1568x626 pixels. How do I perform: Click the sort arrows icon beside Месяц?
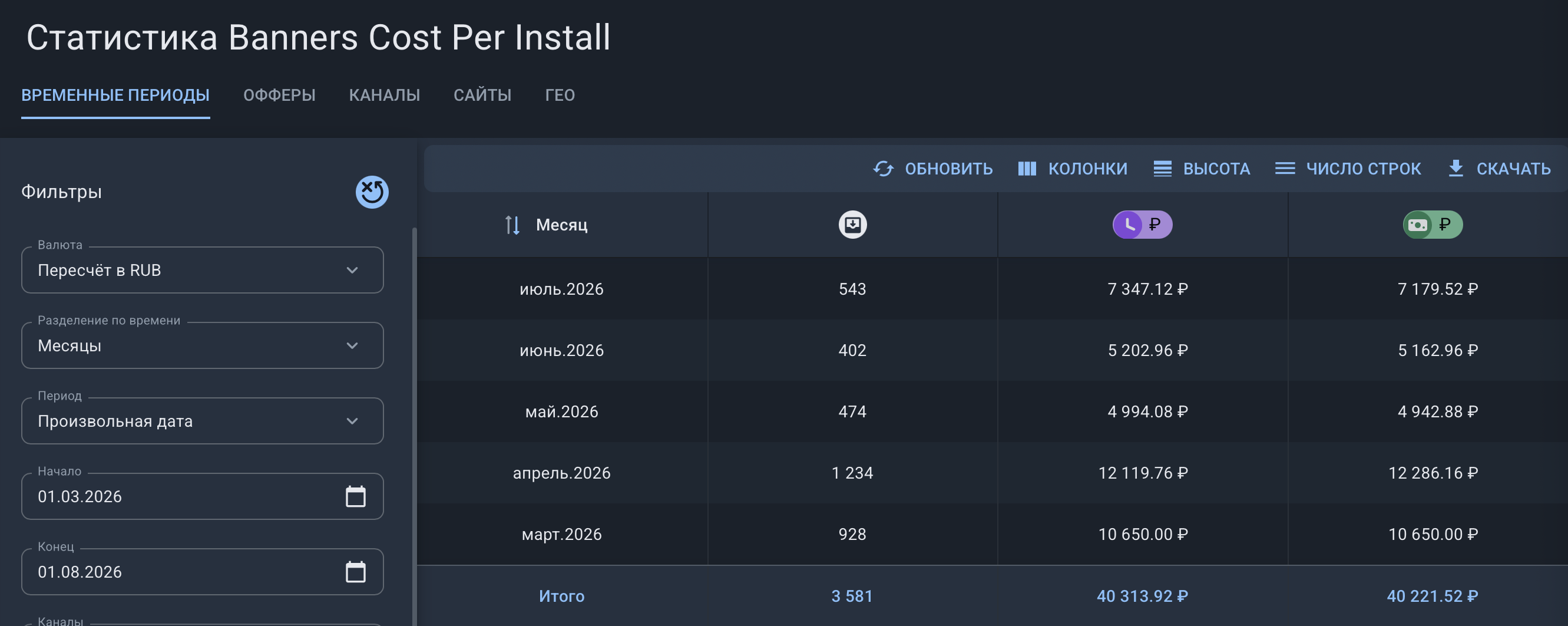[512, 225]
